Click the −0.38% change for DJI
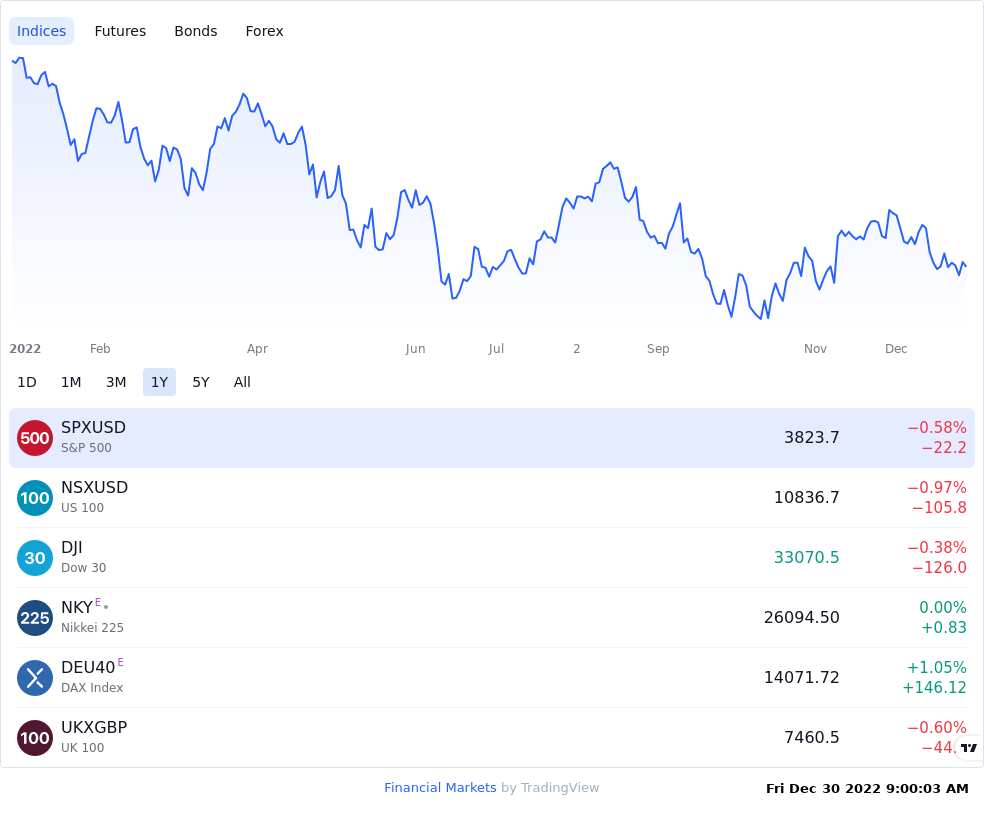 coord(936,547)
